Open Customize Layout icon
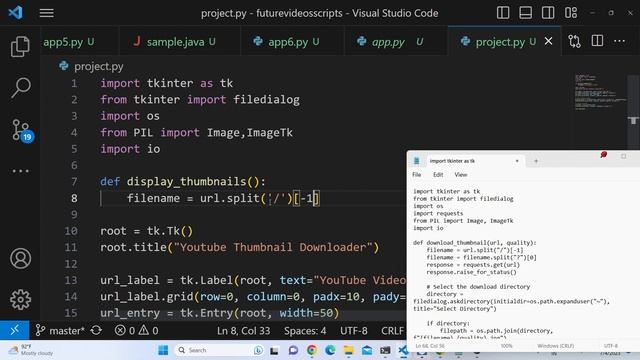 pyautogui.click(x=571, y=13)
